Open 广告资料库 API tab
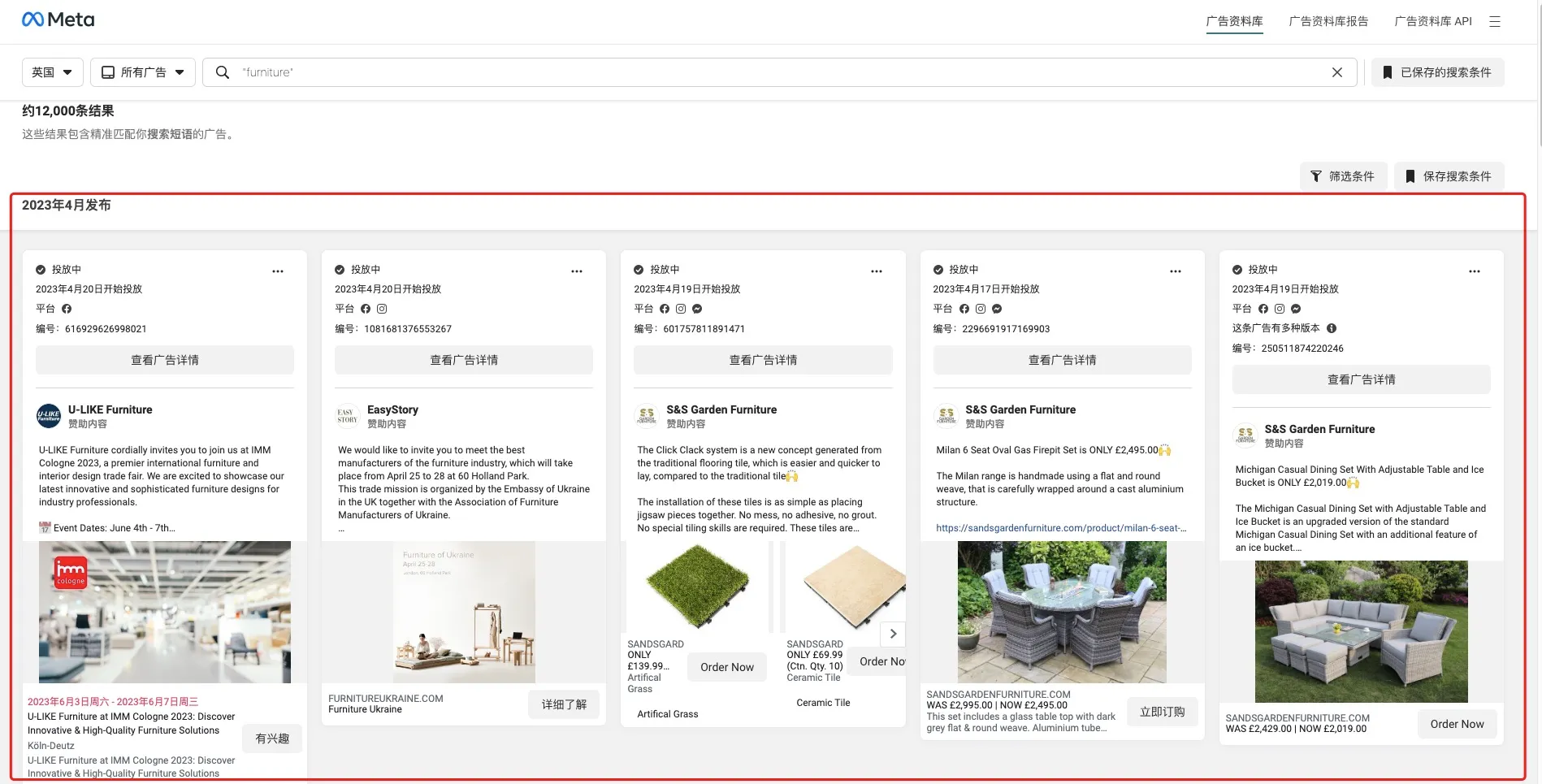Screen dimensions: 1542x784 click(x=1433, y=22)
